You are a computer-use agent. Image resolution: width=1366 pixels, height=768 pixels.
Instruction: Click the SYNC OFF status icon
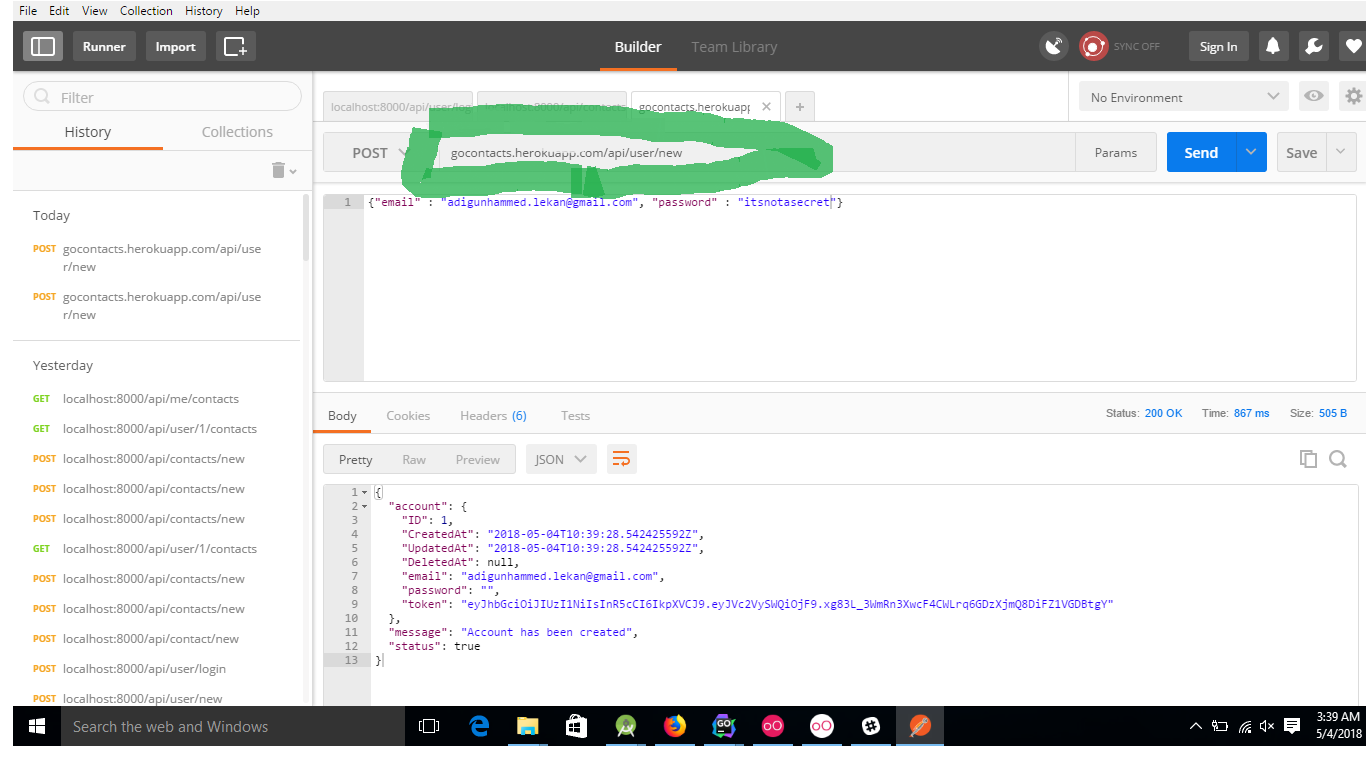pyautogui.click(x=1094, y=46)
